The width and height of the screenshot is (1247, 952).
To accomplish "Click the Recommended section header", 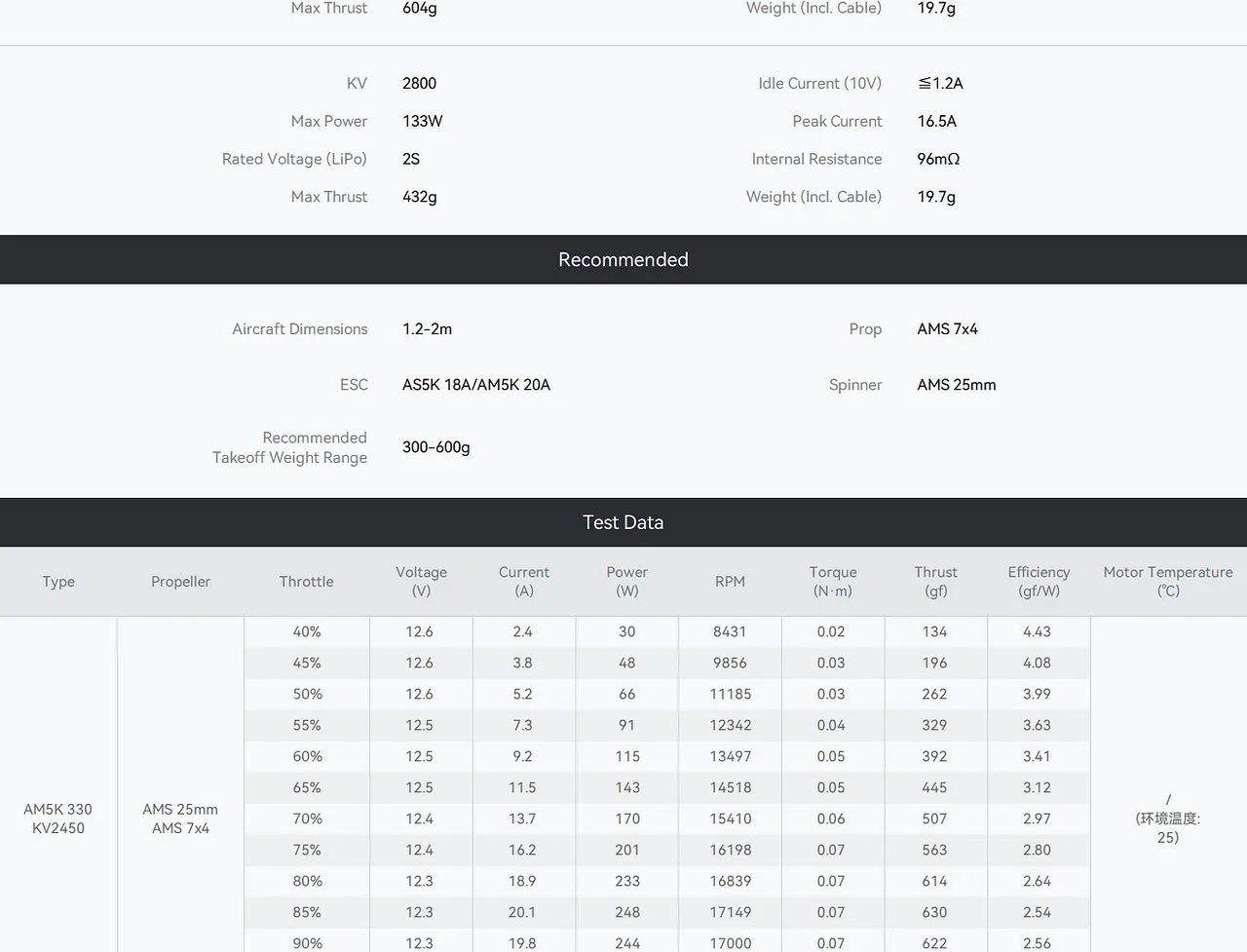I will tap(623, 259).
